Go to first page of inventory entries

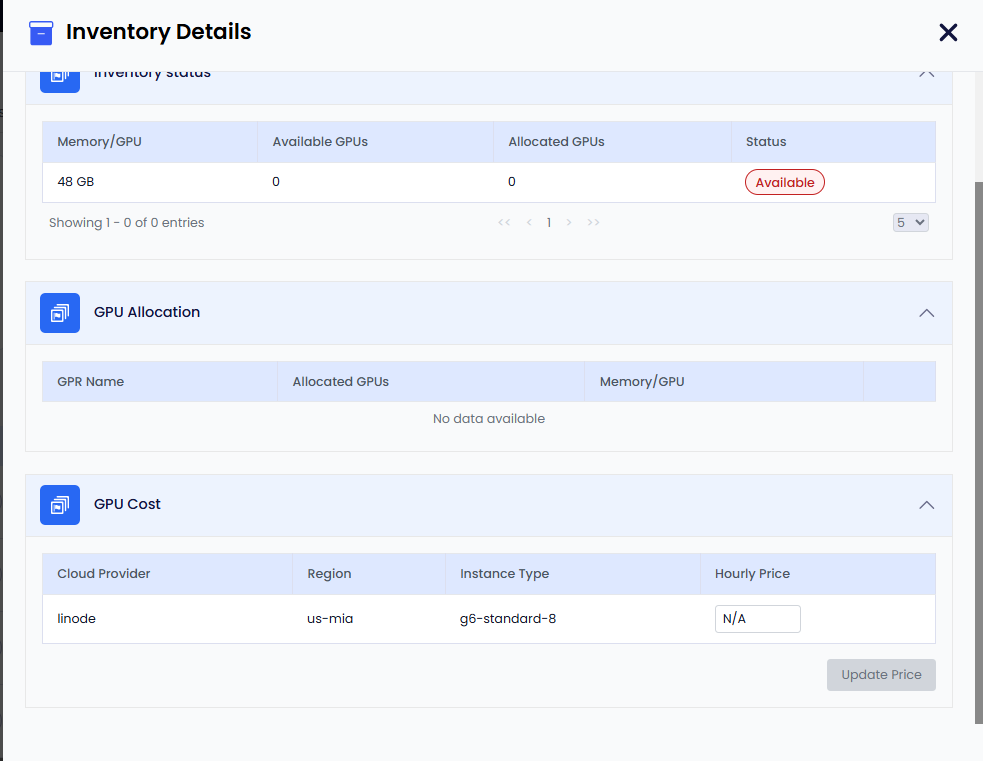pyautogui.click(x=504, y=223)
